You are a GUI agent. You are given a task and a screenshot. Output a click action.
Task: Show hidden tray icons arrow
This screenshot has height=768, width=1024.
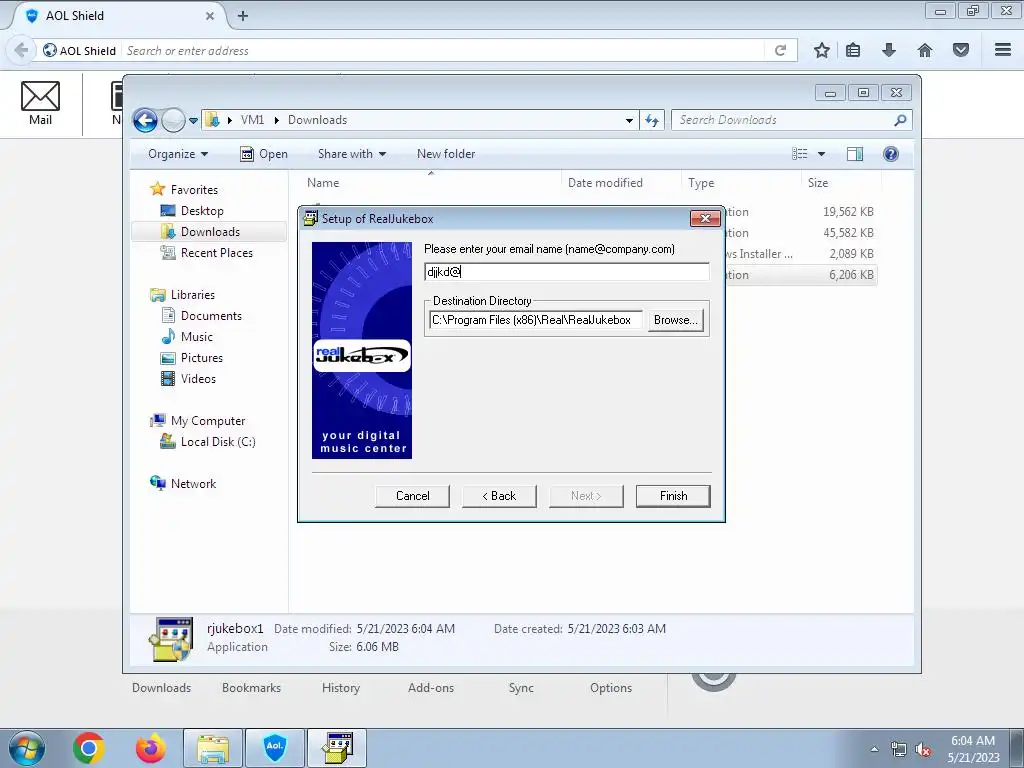[874, 750]
